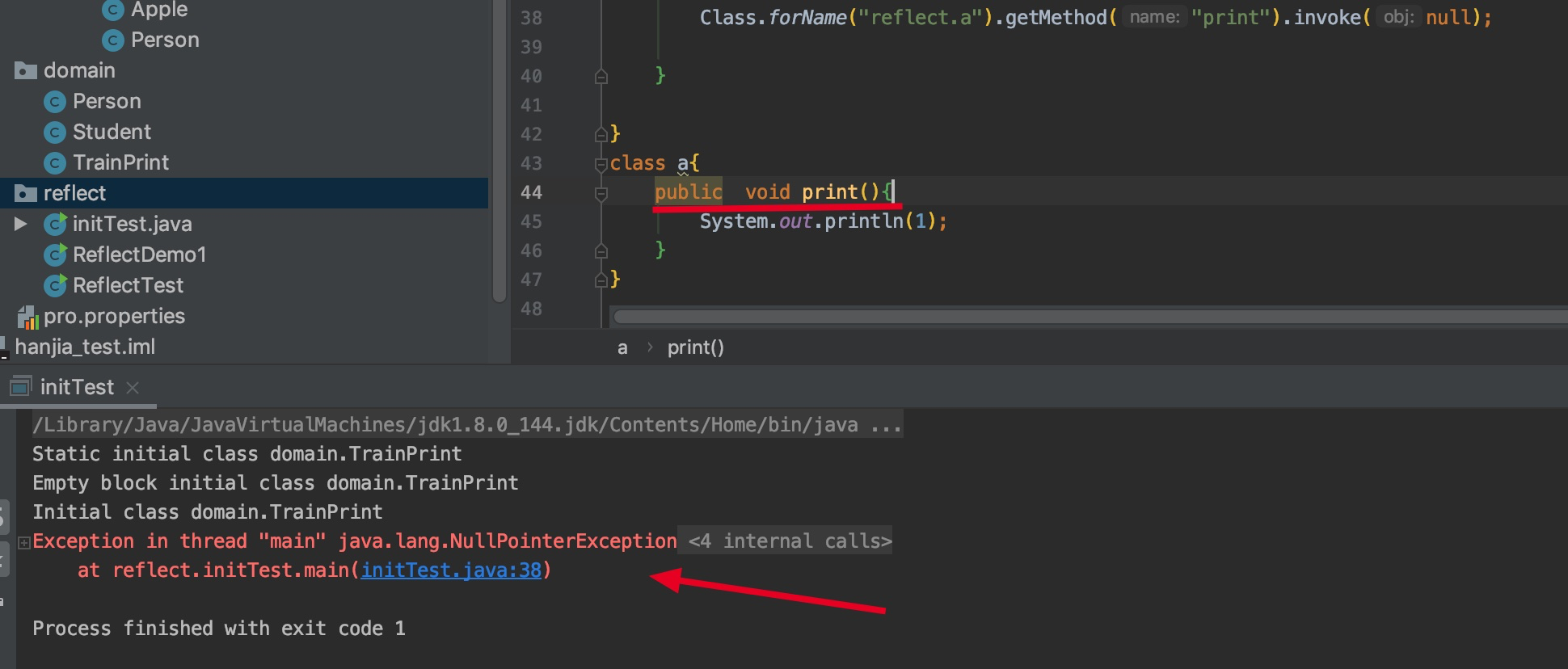Image resolution: width=1568 pixels, height=669 pixels.
Task: Click the TrainPrint class icon
Action: click(x=55, y=163)
